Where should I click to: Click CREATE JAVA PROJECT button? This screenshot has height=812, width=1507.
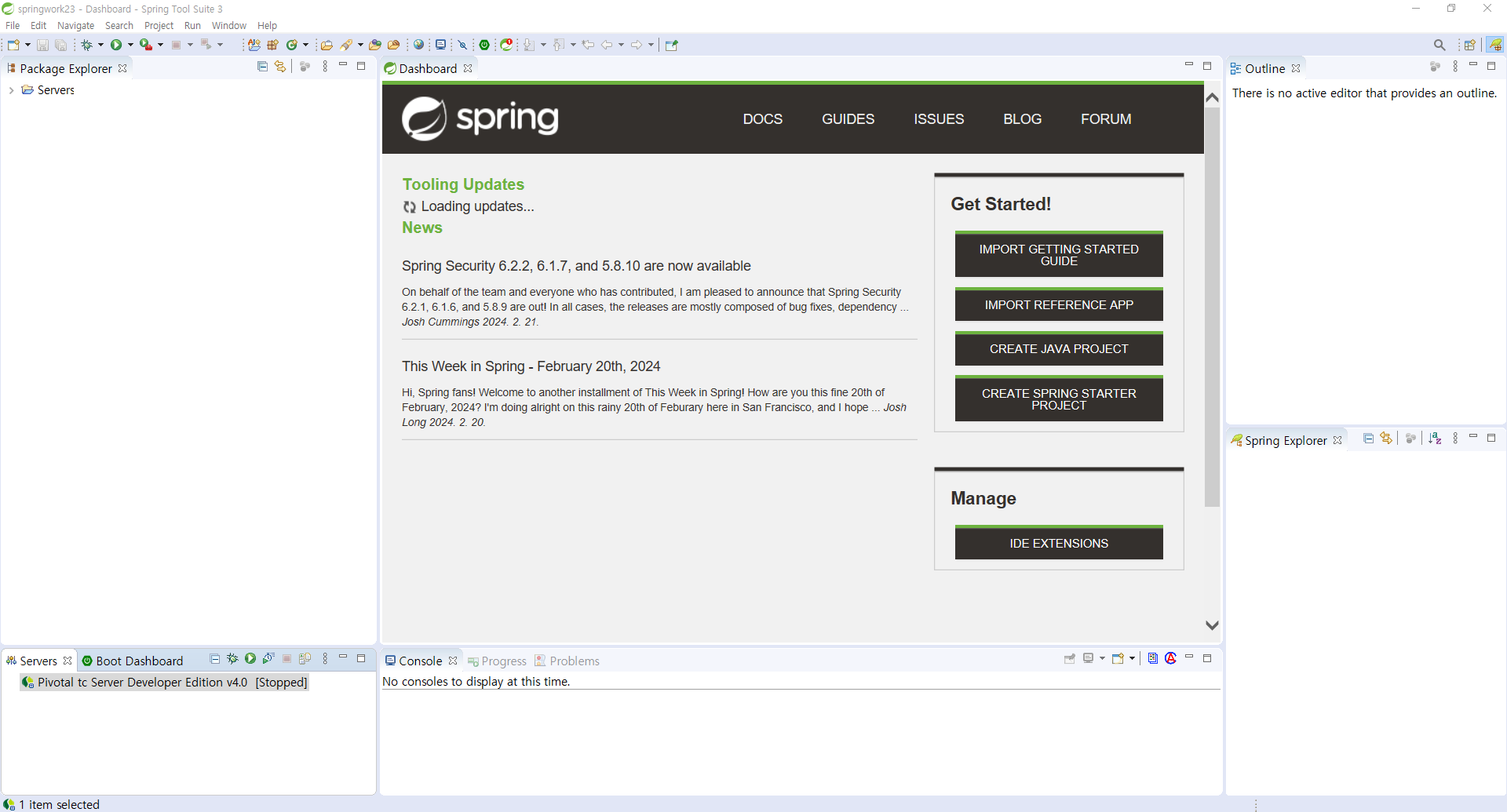[1059, 348]
